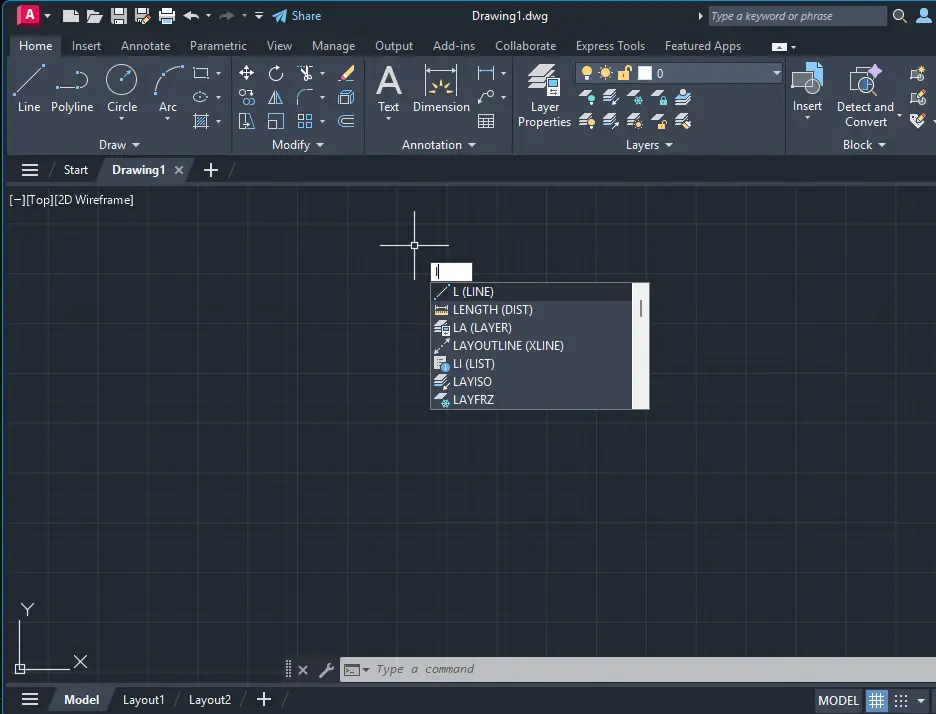Switch to the Annotate ribbon tab
The height and width of the screenshot is (714, 936).
pyautogui.click(x=146, y=46)
